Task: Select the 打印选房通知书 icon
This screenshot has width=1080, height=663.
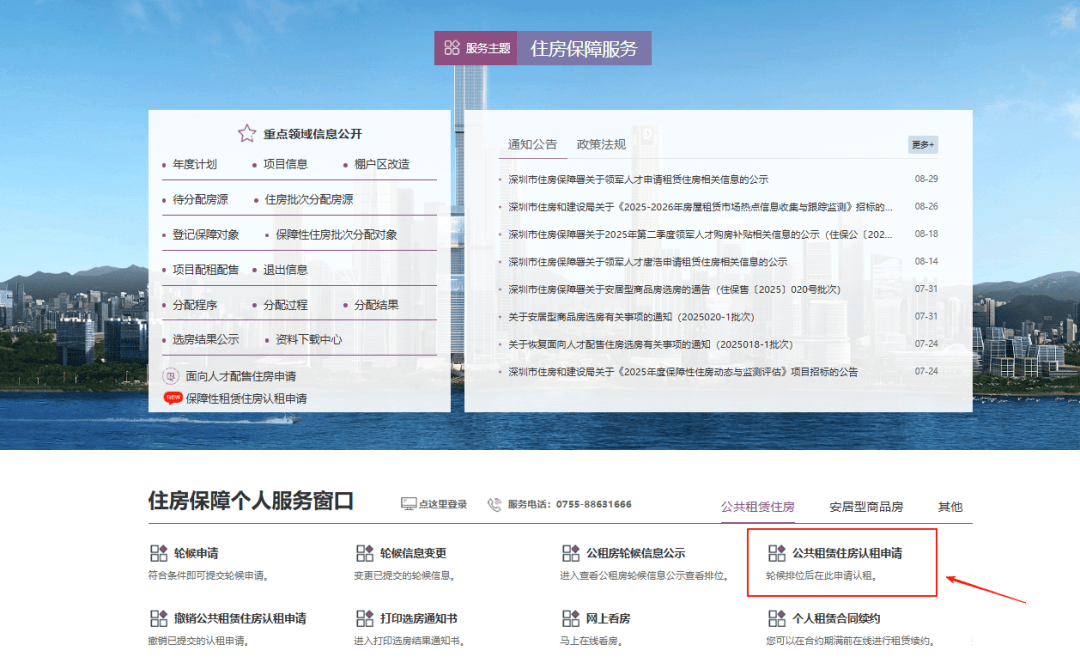Action: click(x=364, y=617)
